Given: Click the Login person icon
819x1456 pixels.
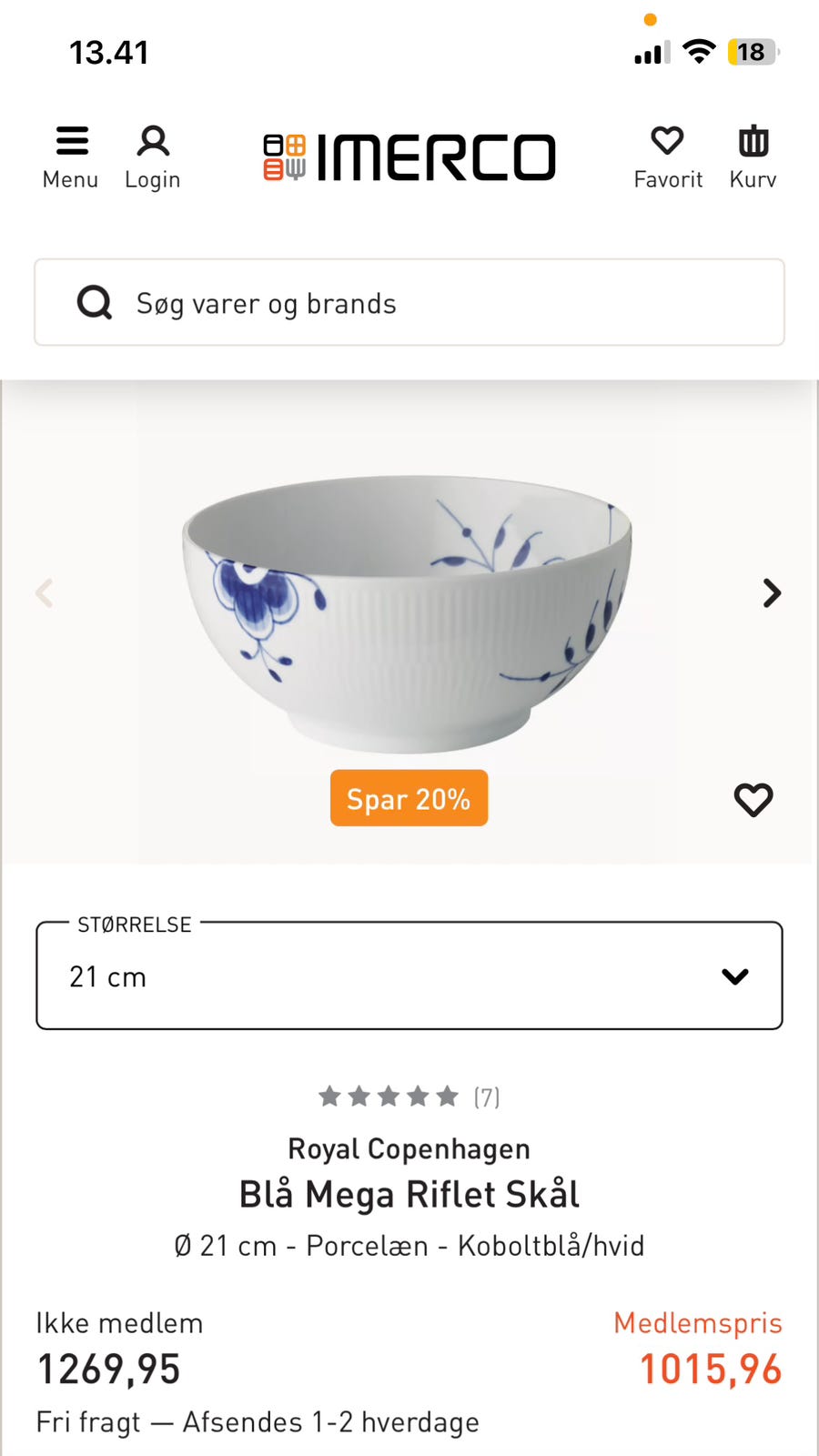Looking at the screenshot, I should click(152, 141).
